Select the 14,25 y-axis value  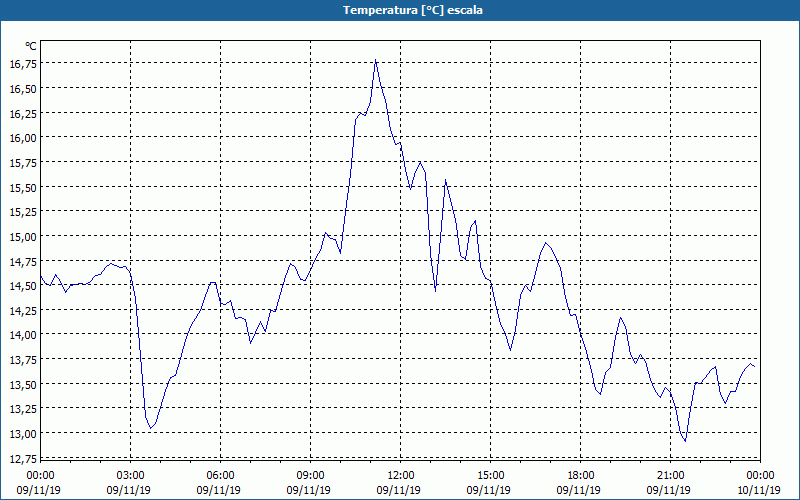[23, 310]
